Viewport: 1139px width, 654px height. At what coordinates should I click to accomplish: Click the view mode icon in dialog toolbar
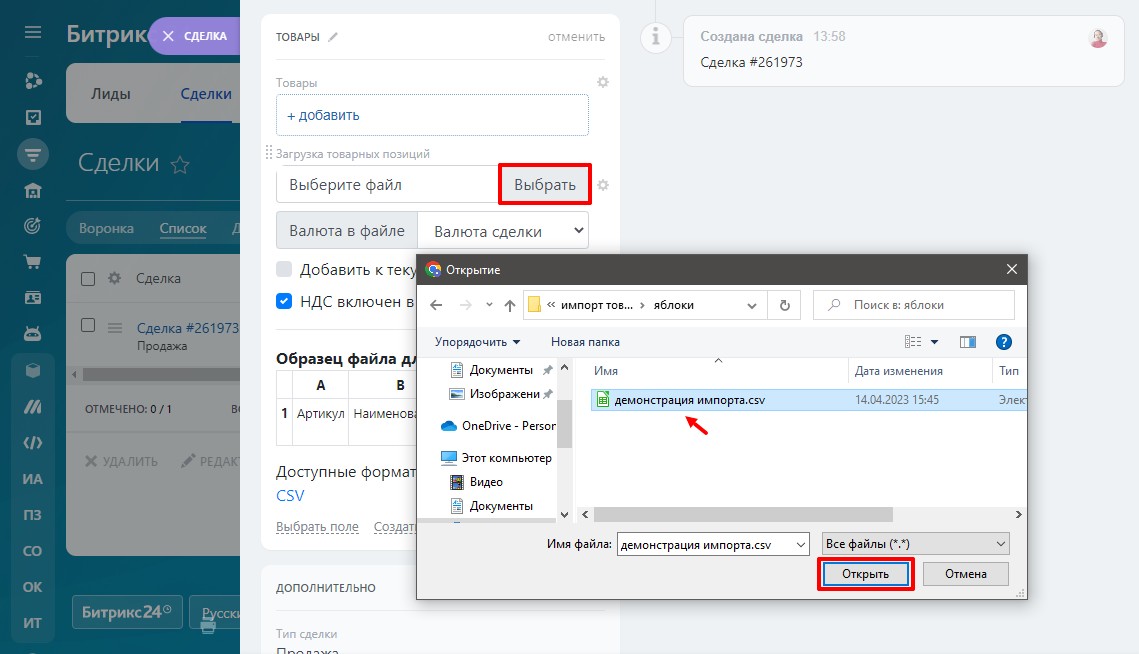913,342
